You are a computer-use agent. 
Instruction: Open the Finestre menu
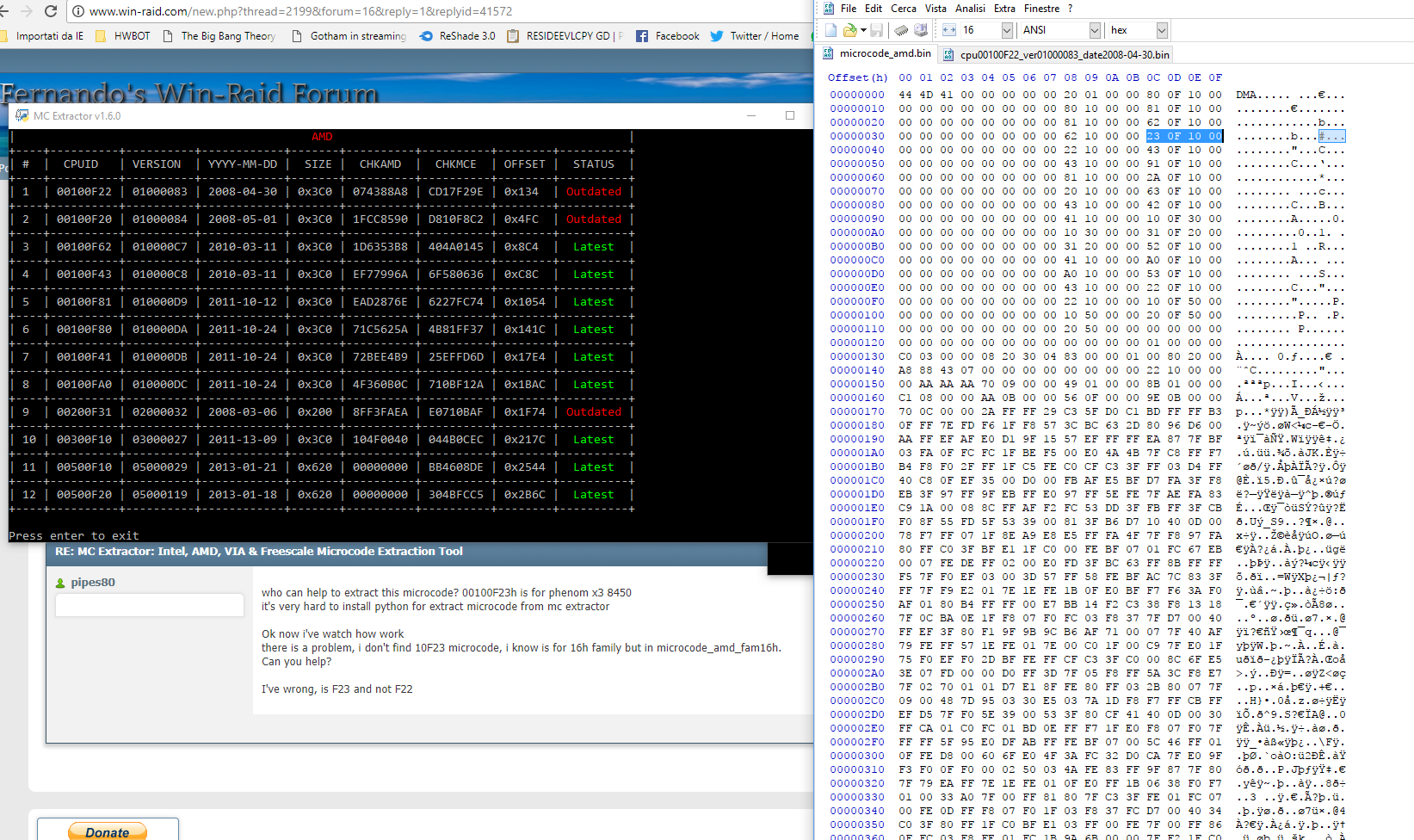[1041, 9]
